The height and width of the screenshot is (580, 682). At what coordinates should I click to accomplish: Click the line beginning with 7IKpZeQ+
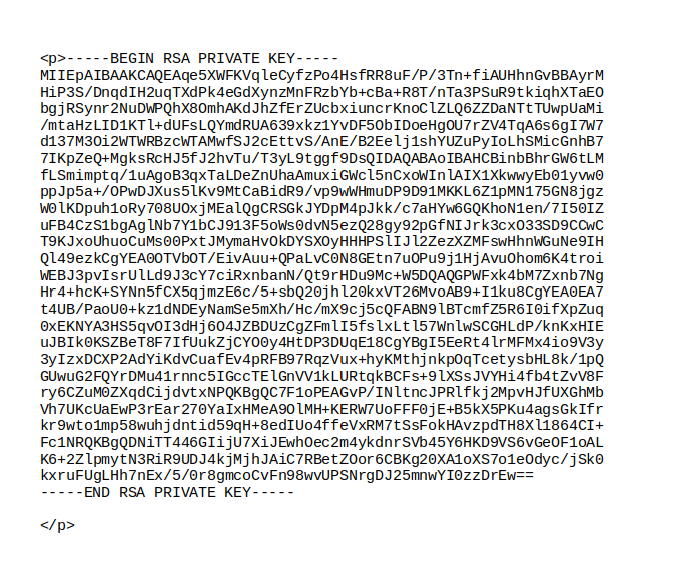click(322, 159)
